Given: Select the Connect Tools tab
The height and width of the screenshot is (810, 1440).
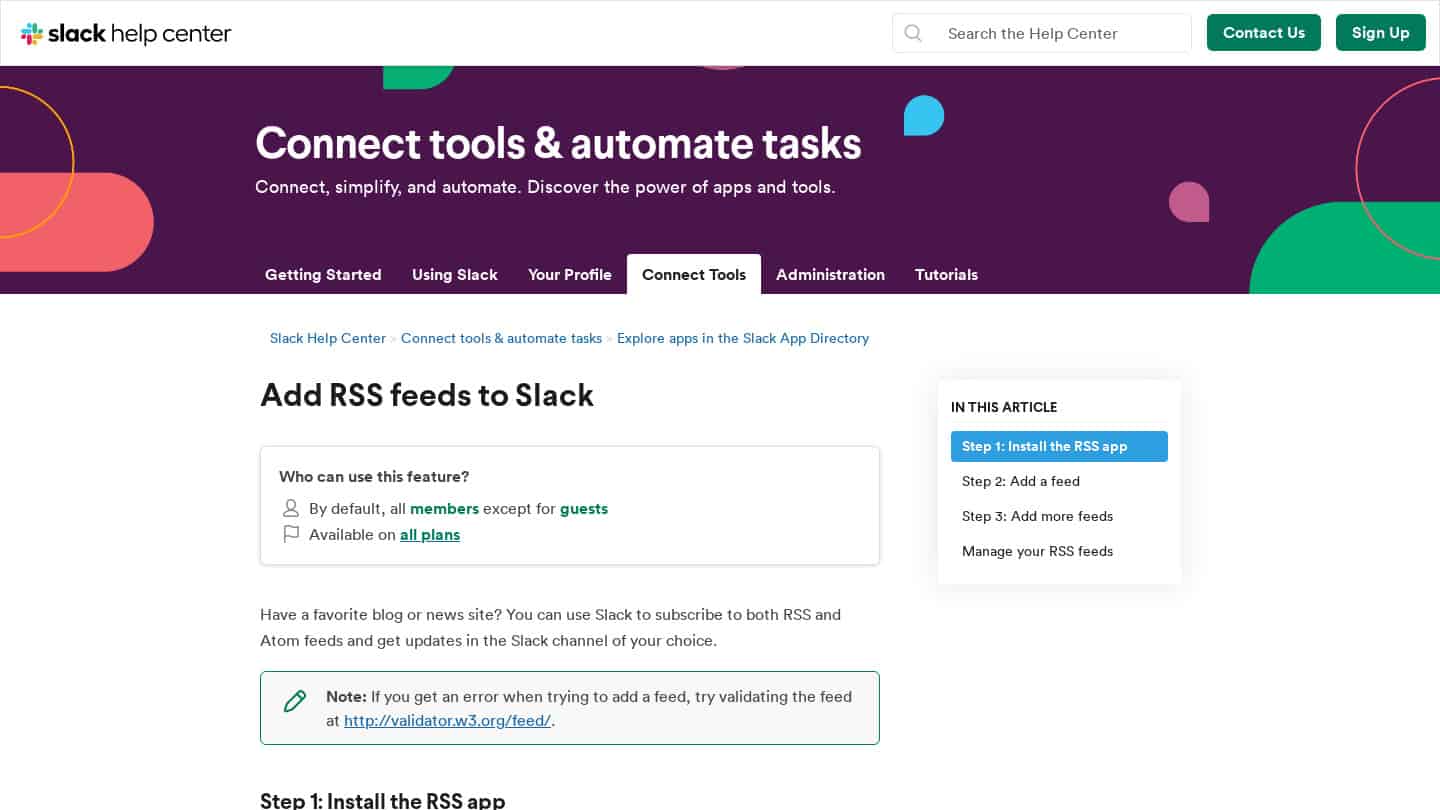Looking at the screenshot, I should [694, 274].
